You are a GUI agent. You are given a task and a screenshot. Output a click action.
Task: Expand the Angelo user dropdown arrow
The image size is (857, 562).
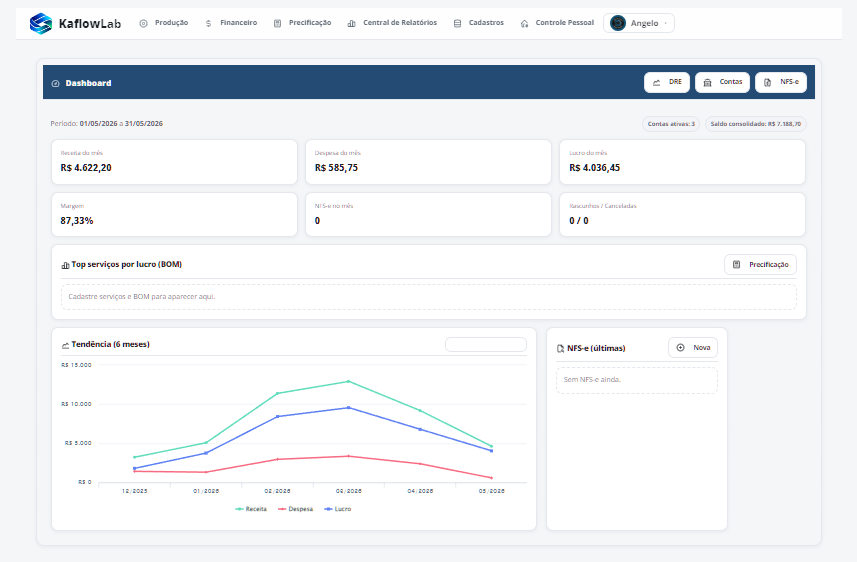tap(665, 24)
